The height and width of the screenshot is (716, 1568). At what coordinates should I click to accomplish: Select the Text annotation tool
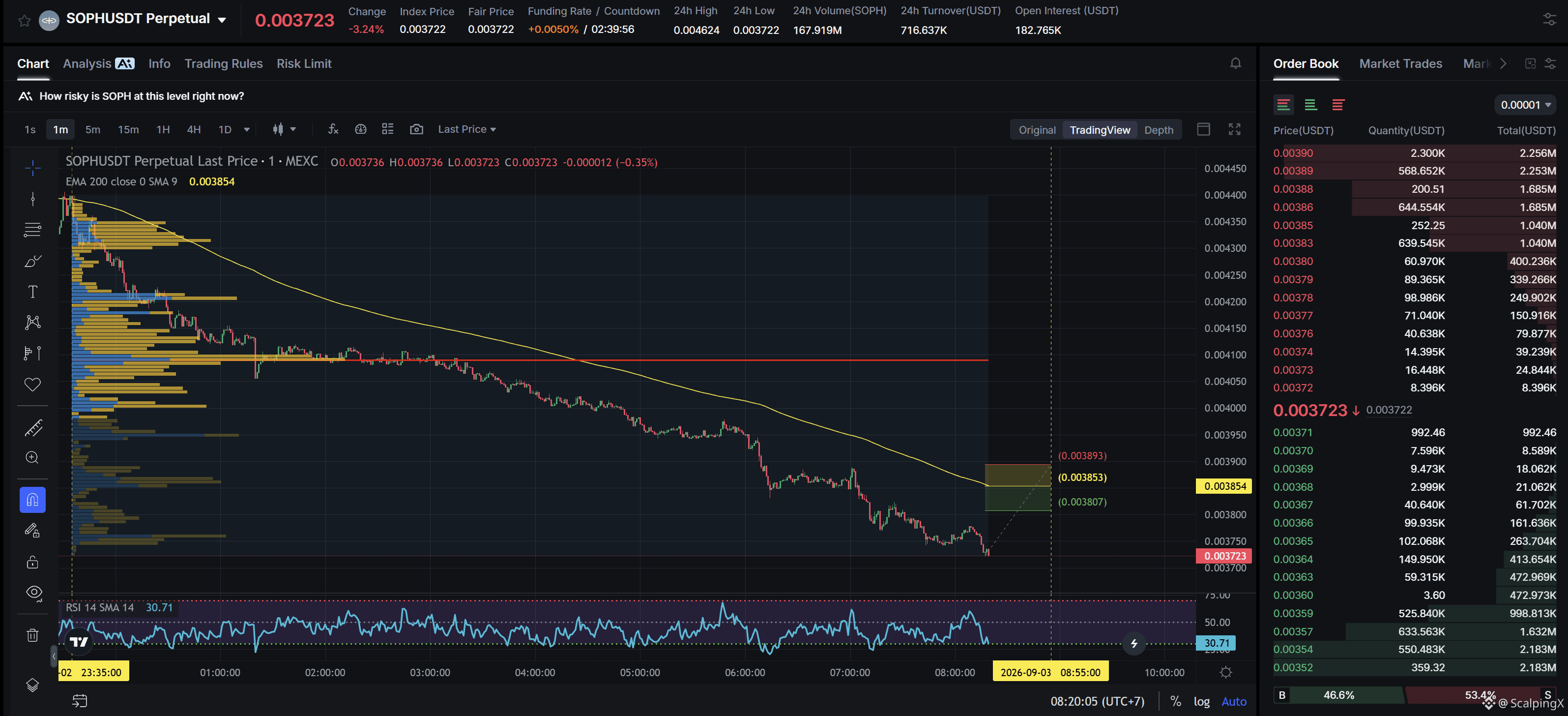click(x=32, y=292)
